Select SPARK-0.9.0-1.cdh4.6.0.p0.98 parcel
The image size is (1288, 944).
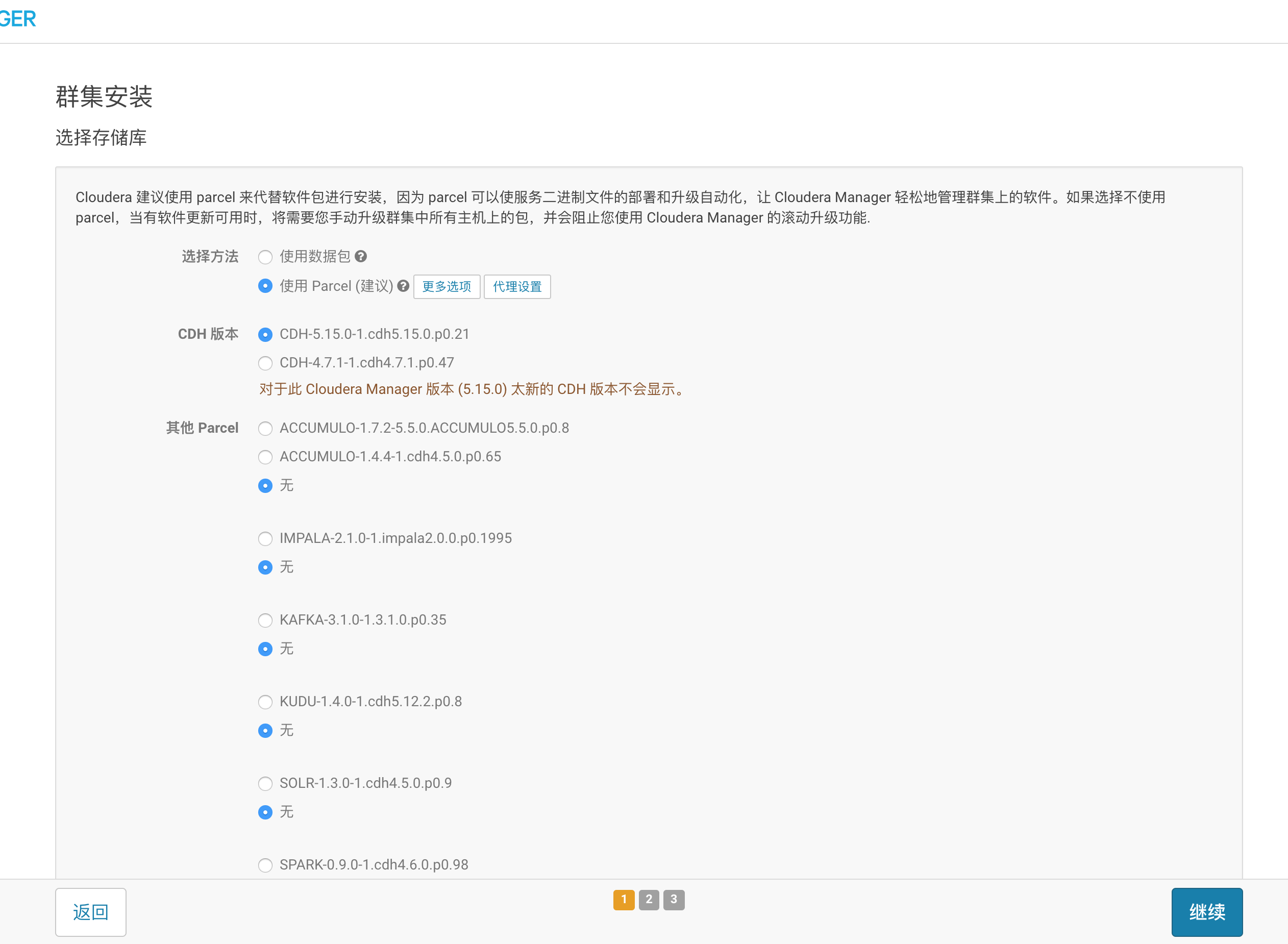coord(265,865)
